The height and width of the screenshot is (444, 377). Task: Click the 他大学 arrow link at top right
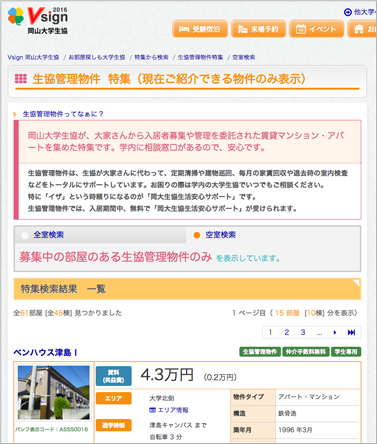click(360, 12)
